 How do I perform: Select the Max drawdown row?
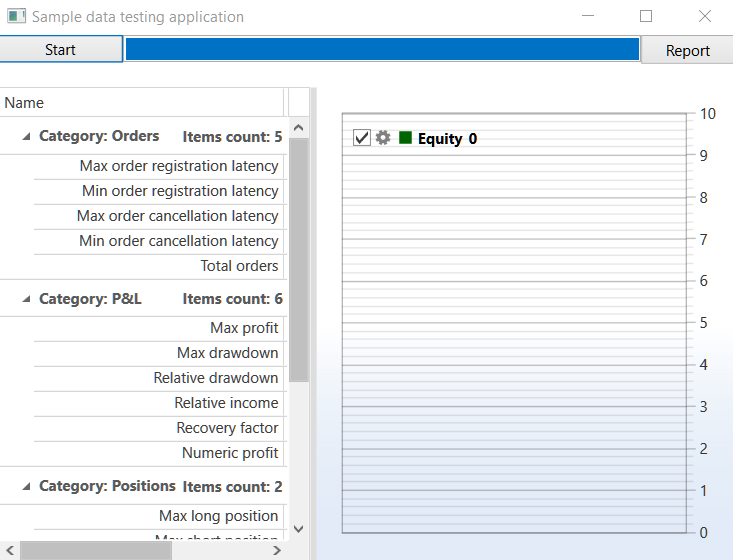pos(227,353)
